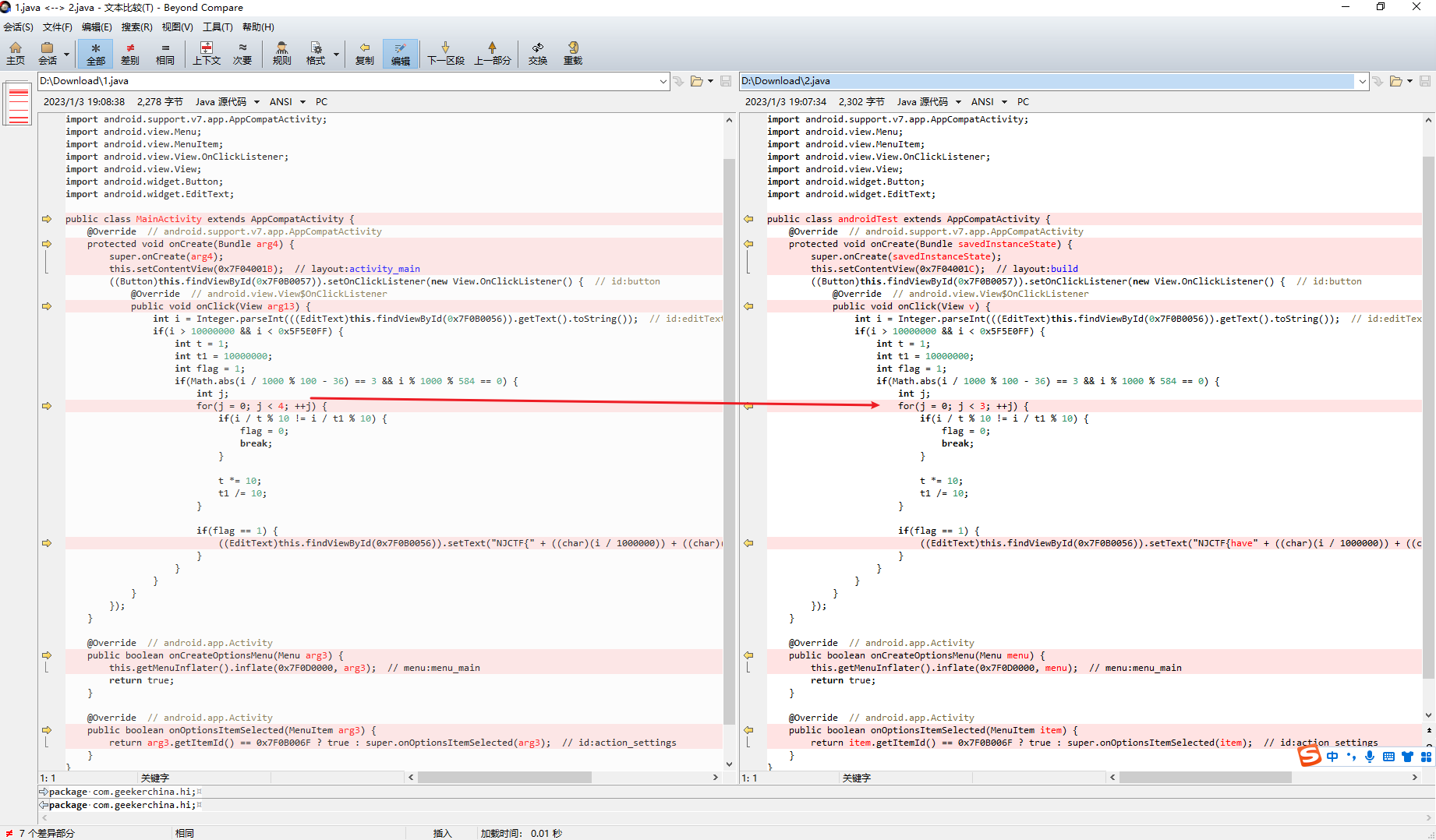Viewport: 1436px width, 840px height.
Task: Click Sogou skin shirt icon
Action: [x=1407, y=757]
